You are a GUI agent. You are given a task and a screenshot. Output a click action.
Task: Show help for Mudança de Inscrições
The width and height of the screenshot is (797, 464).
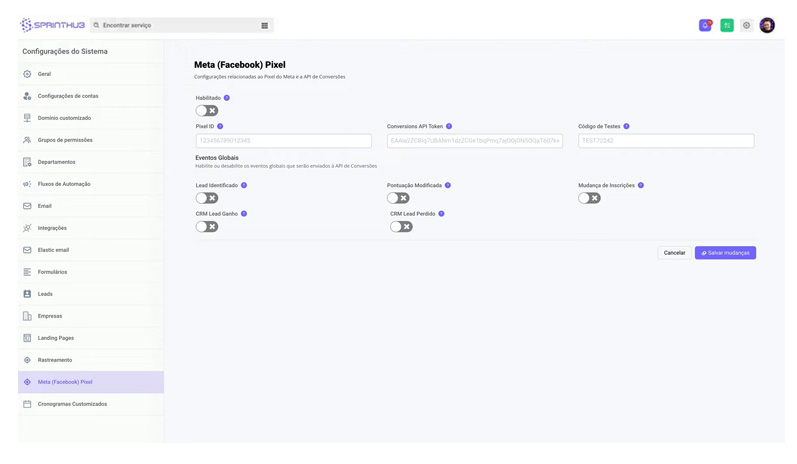tap(640, 185)
